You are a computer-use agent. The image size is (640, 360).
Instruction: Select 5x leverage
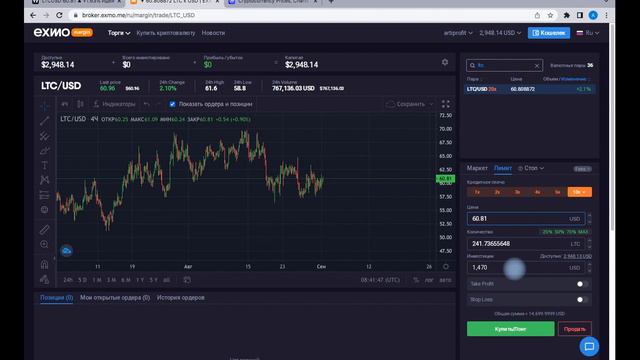pos(557,192)
